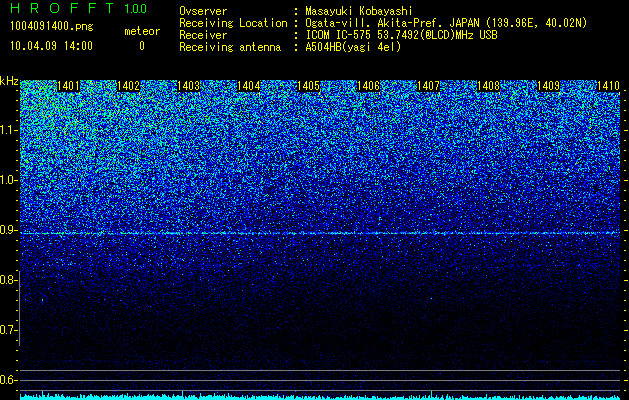Click the file name 1004091400.png

tap(52, 26)
